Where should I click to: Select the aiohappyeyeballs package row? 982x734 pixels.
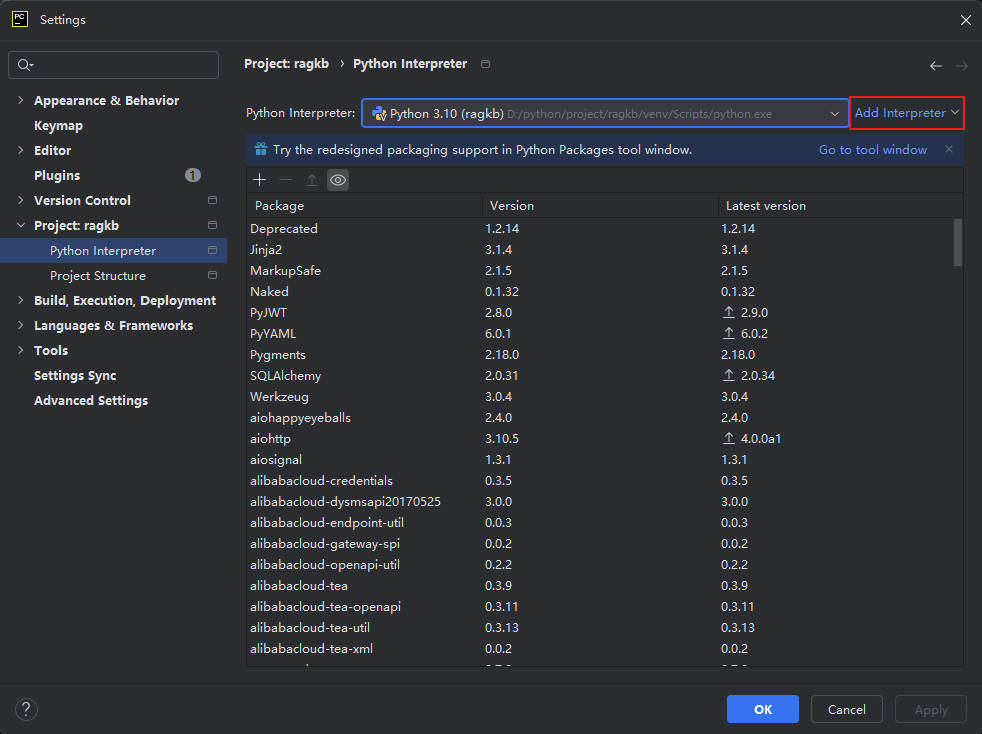(600, 417)
